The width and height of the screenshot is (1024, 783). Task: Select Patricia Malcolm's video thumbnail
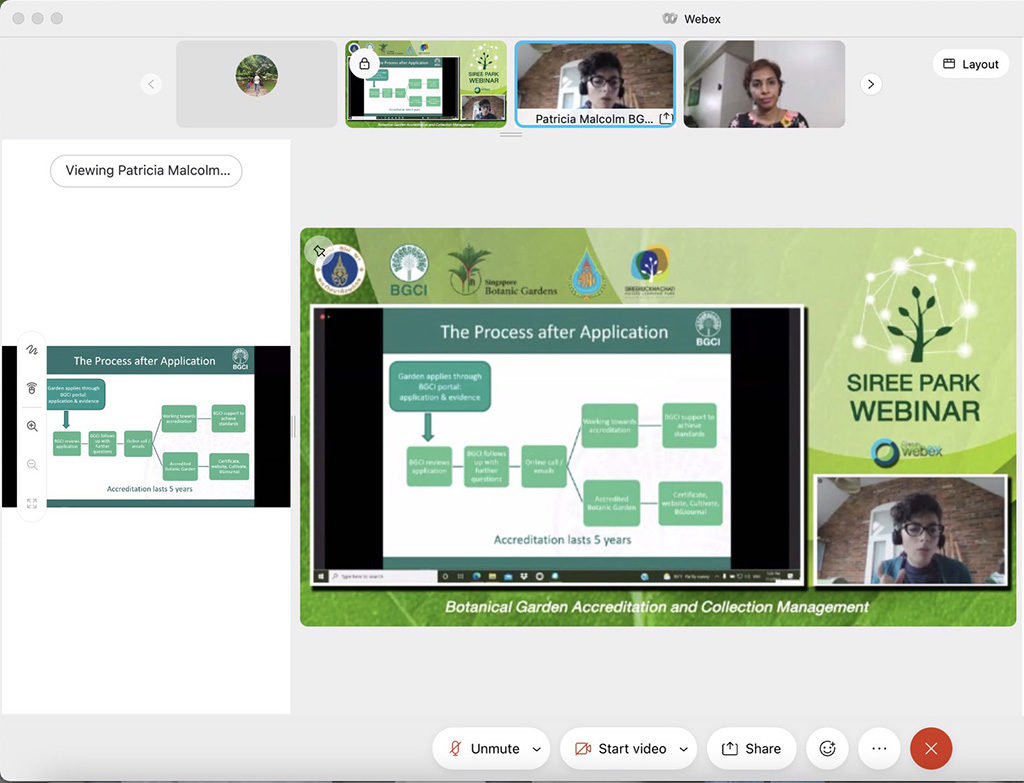pos(595,84)
